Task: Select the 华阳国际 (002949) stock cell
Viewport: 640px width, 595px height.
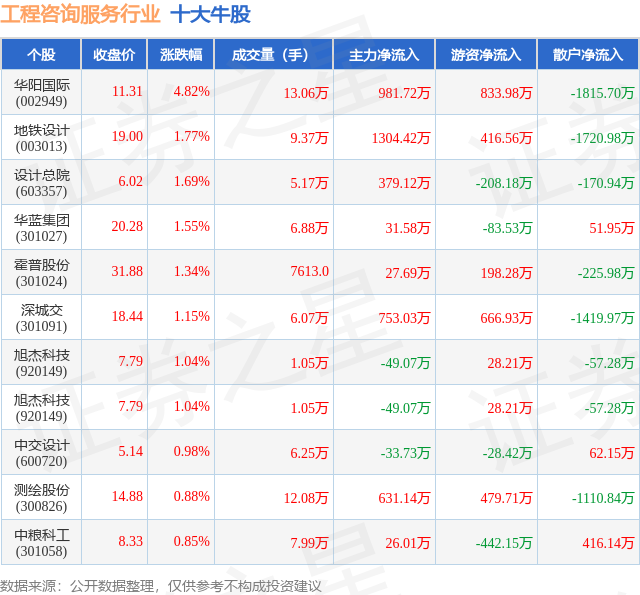Action: (x=41, y=93)
